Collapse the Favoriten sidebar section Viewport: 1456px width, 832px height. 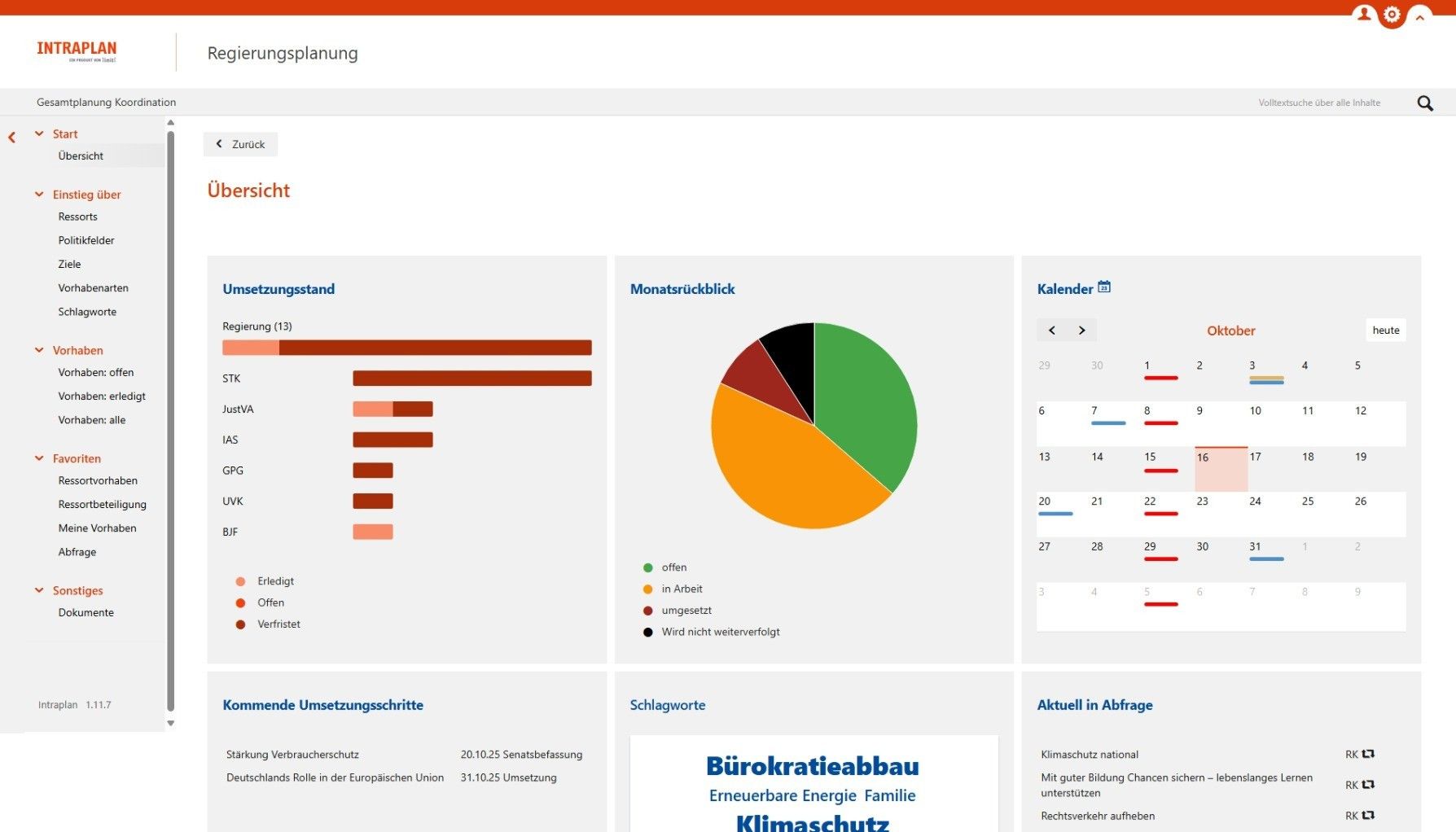(x=39, y=458)
